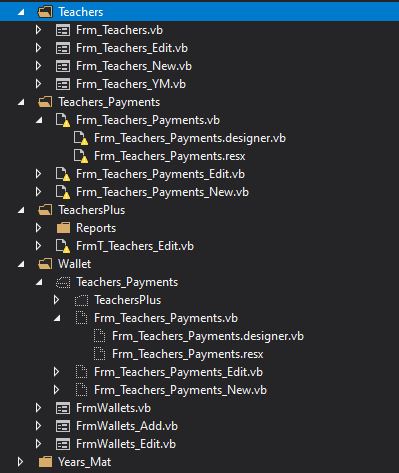Click the warning file icon of Frm_Teachers_Payments_Edit.vb

pos(63,174)
